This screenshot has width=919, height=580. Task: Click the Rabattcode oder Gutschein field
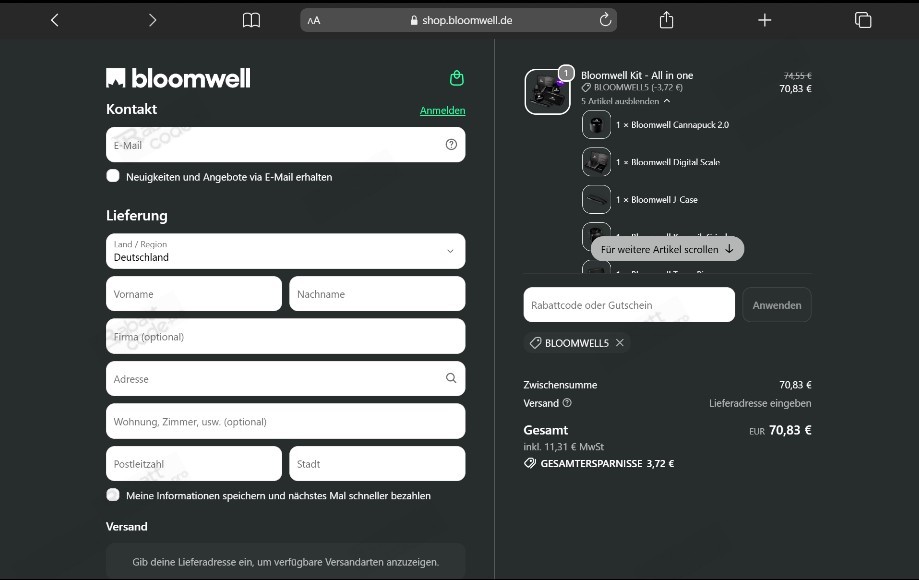629,305
